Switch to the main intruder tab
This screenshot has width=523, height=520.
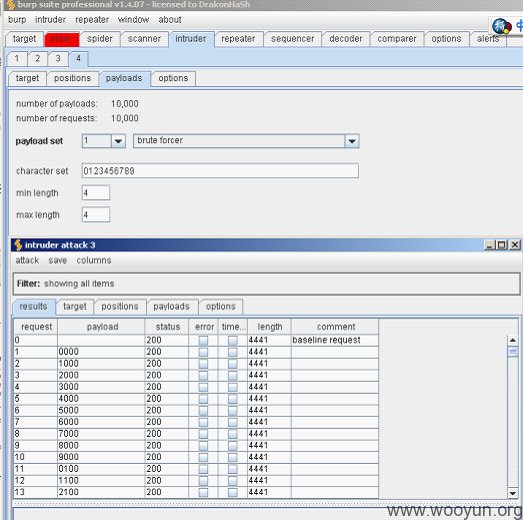click(x=191, y=39)
